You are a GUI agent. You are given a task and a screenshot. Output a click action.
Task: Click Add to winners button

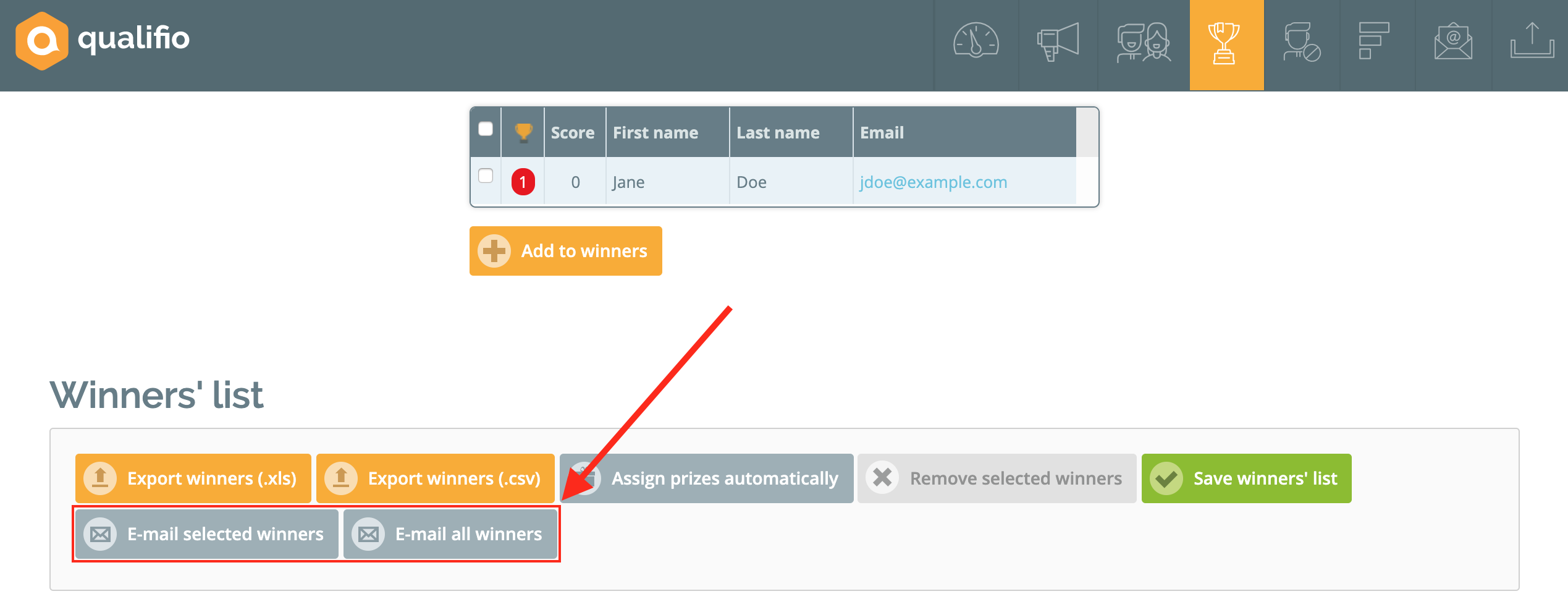[565, 251]
